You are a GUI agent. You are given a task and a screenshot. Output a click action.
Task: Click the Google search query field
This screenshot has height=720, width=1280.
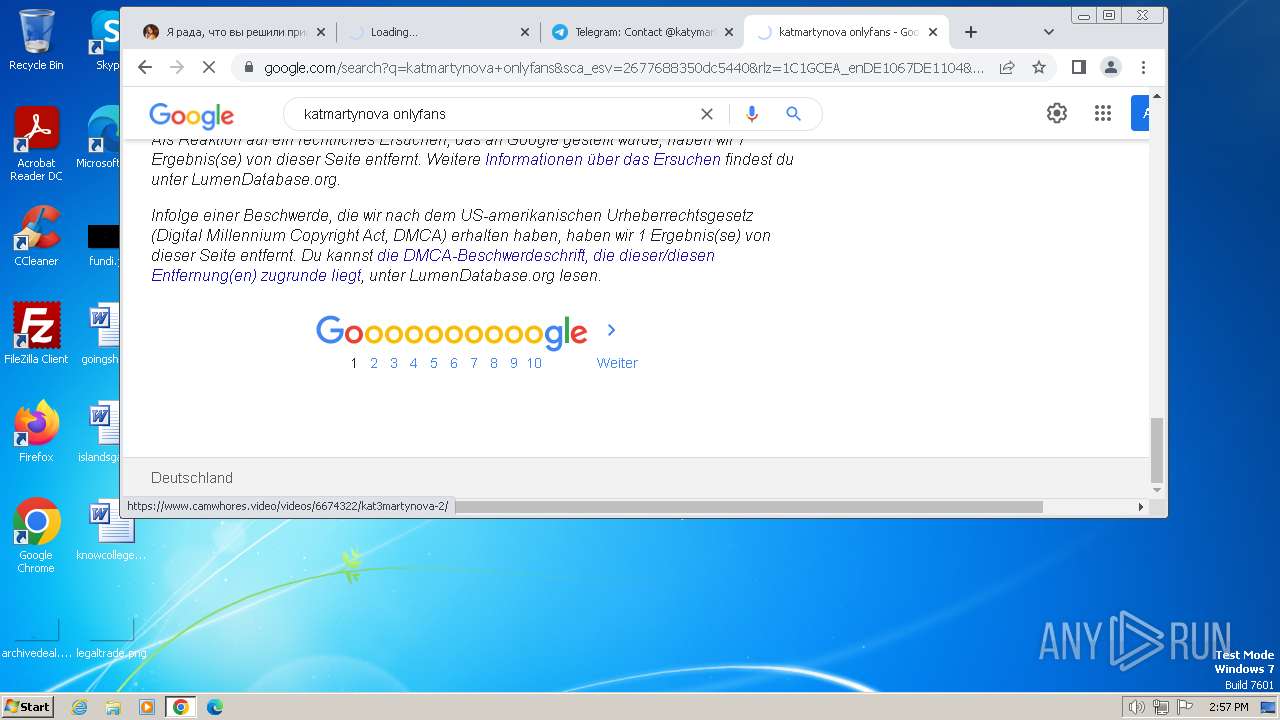[495, 114]
